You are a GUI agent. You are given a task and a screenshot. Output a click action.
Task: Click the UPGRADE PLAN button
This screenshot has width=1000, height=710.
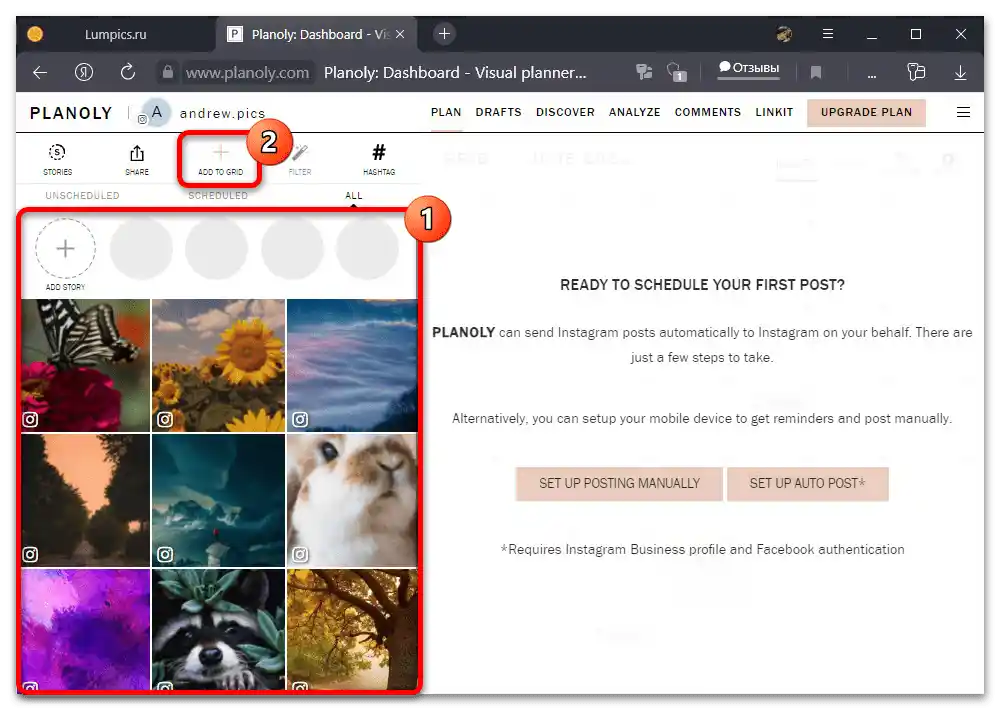click(x=866, y=112)
